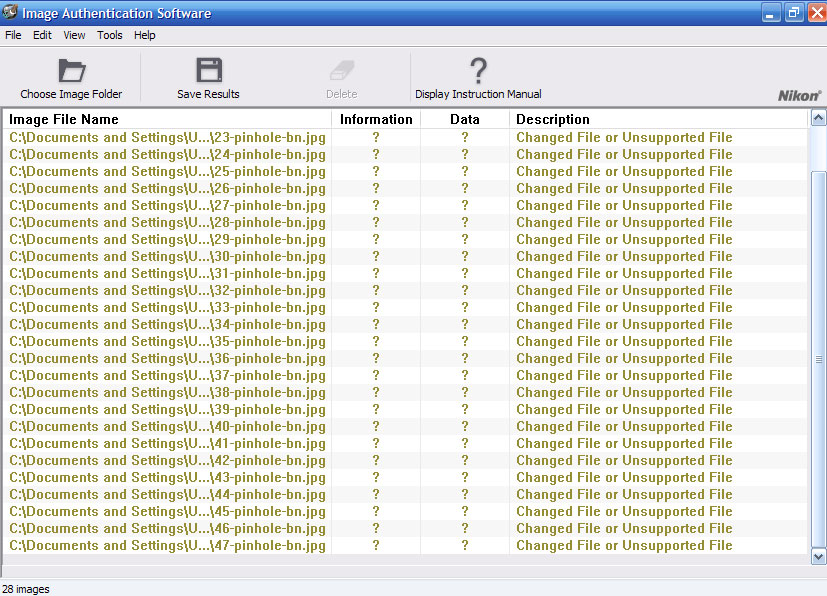Click the Data column header
The width and height of the screenshot is (827, 596).
coord(465,119)
